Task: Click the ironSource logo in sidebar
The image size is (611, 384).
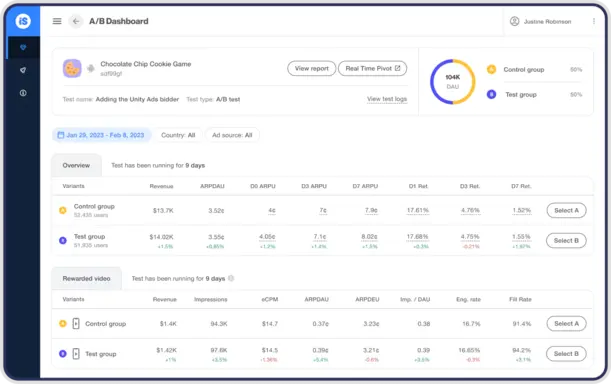Action: (x=23, y=21)
